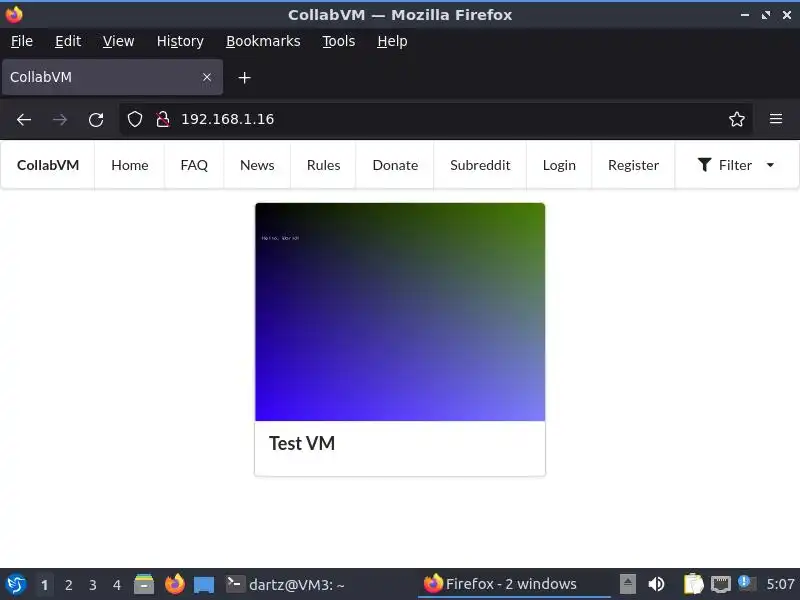Launch the file manager from the taskbar
Image resolution: width=800 pixels, height=600 pixels.
[x=144, y=584]
